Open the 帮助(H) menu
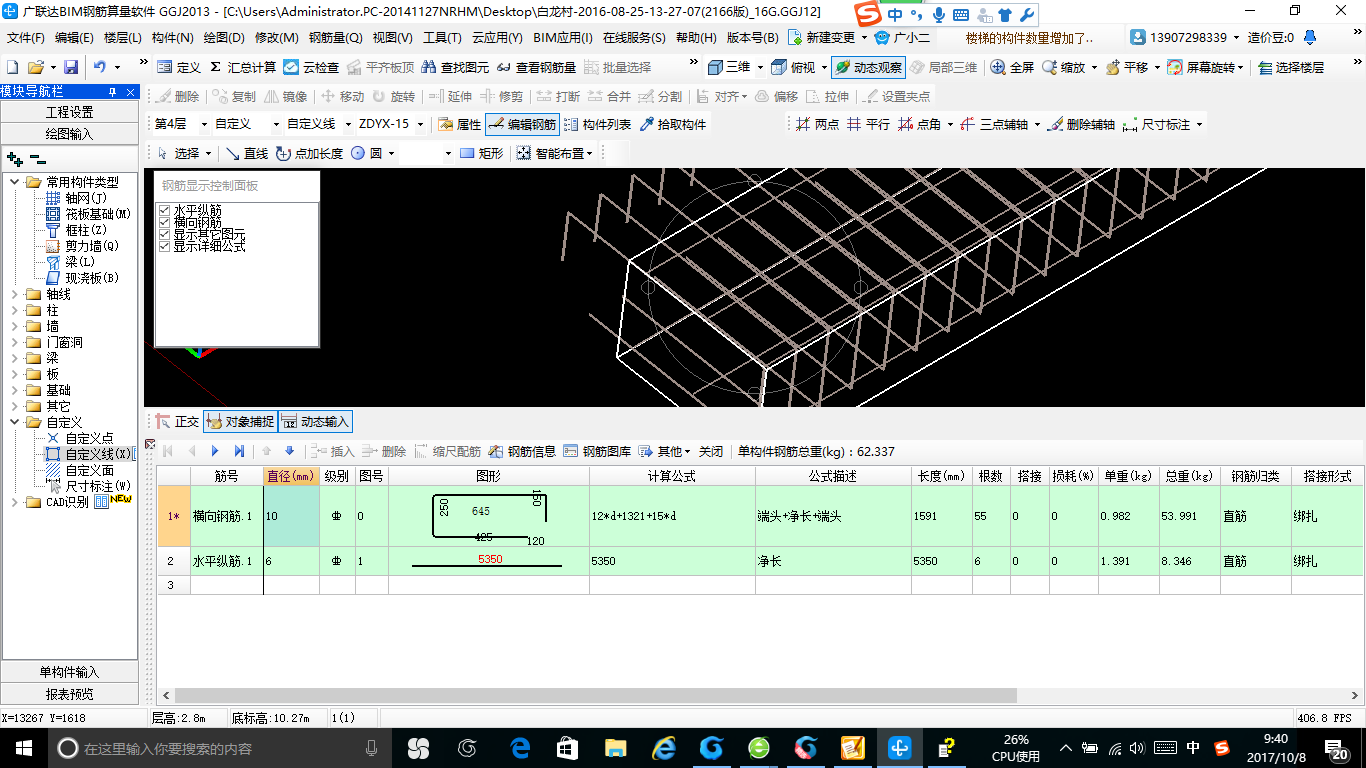1366x768 pixels. (696, 38)
